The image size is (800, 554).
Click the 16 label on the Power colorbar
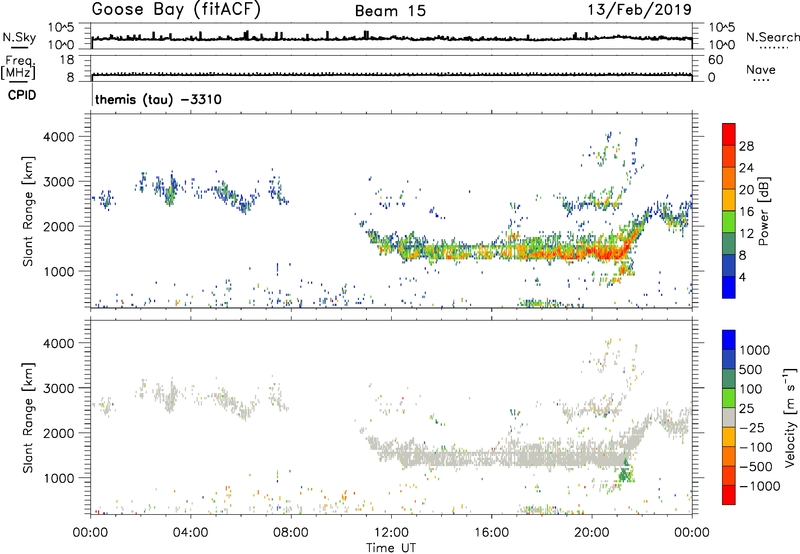pyautogui.click(x=746, y=212)
